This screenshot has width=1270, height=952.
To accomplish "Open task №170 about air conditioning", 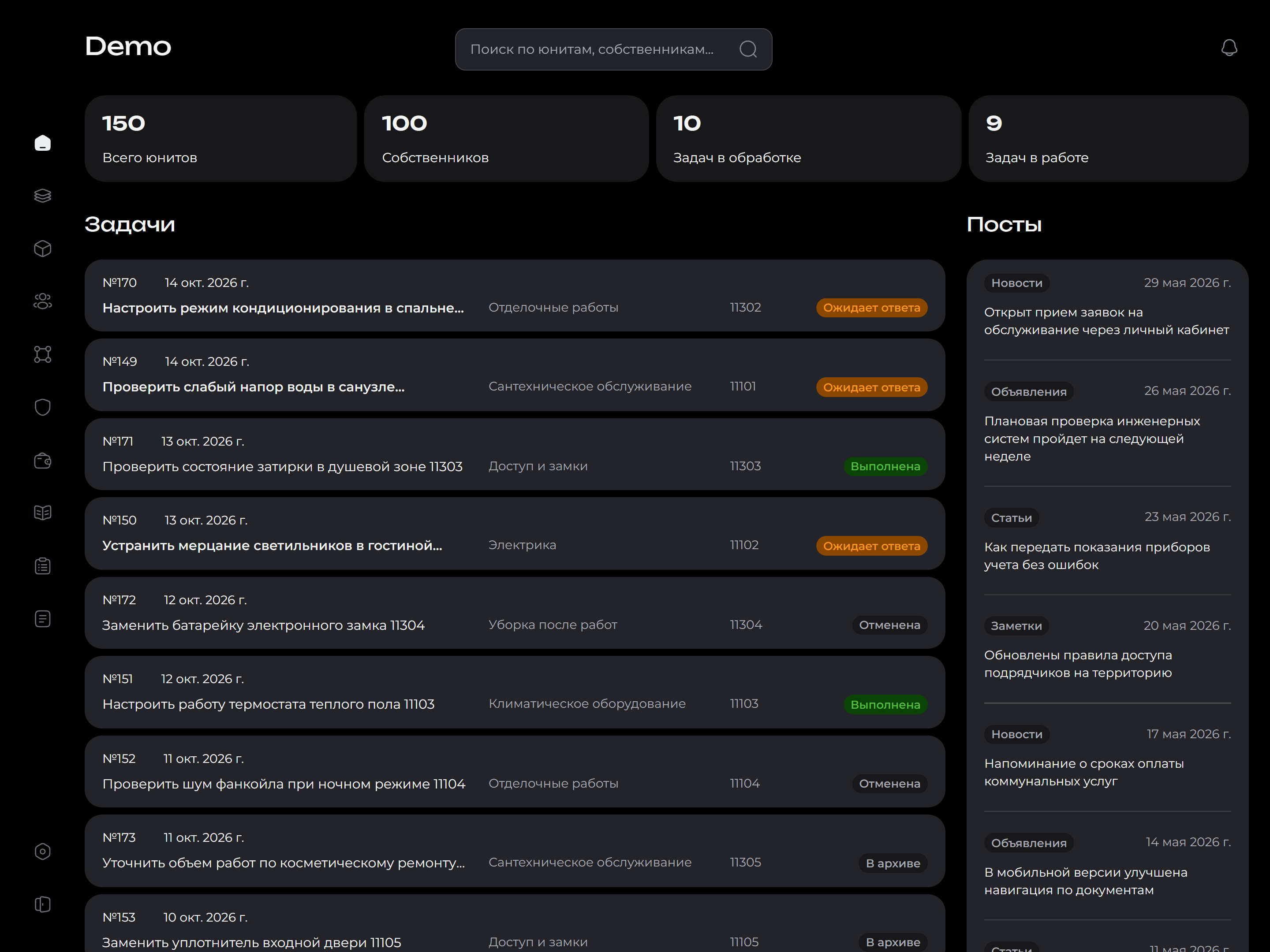I will coord(515,296).
